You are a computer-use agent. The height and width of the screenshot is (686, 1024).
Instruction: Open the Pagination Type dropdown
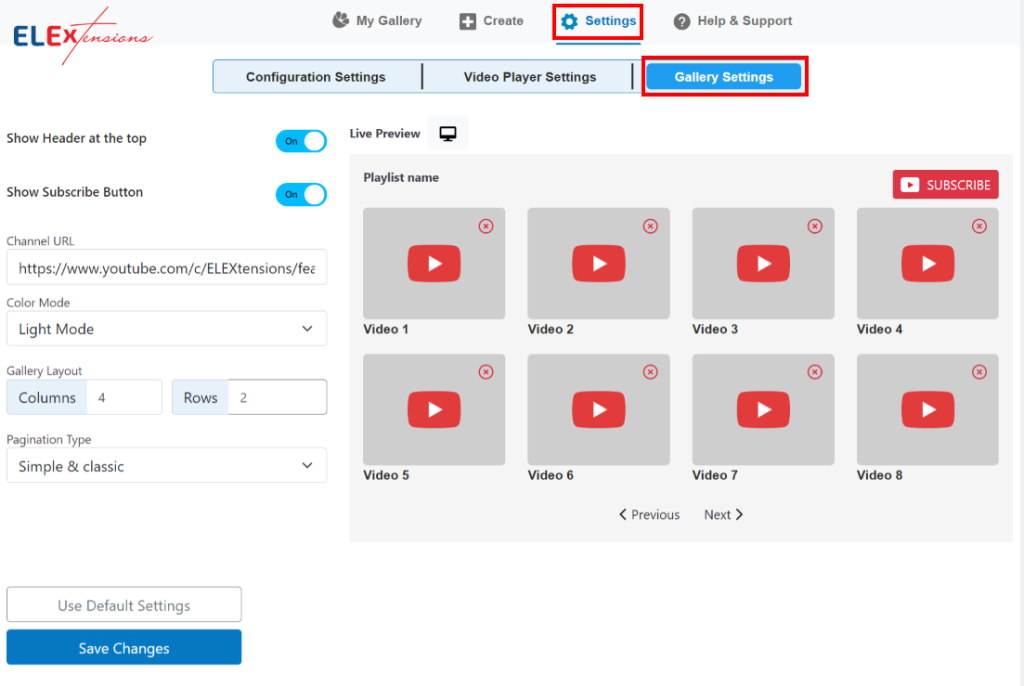(167, 466)
